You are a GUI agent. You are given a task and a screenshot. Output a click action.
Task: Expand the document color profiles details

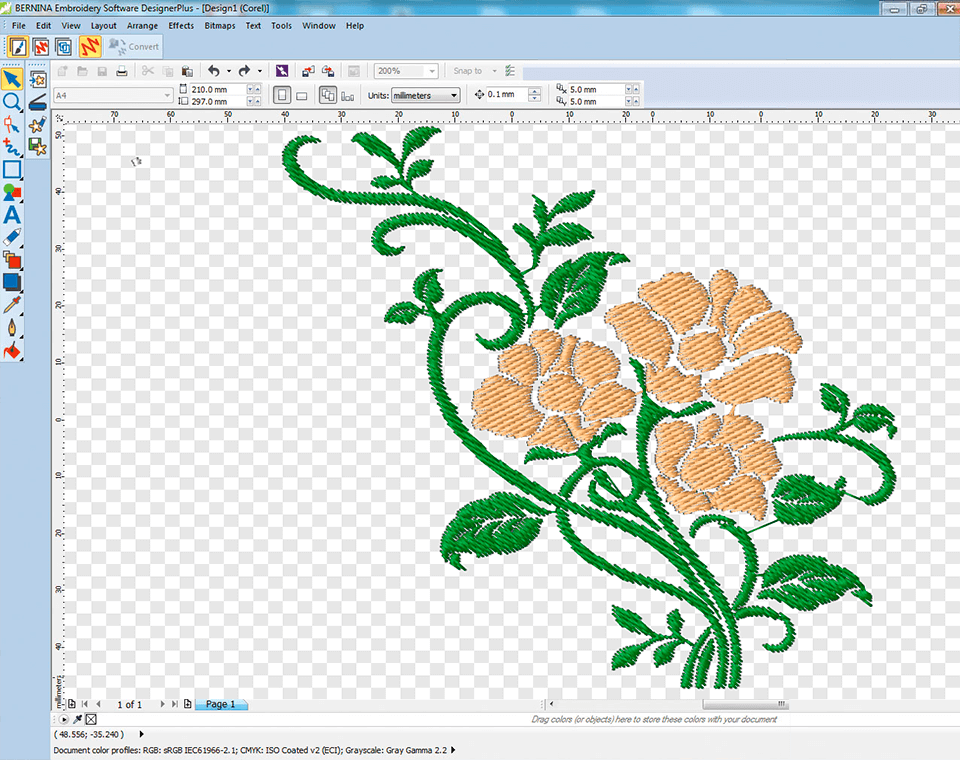tap(452, 748)
